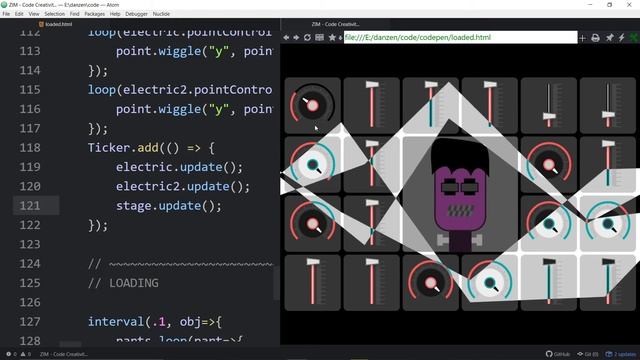640x360 pixels.
Task: Go back in the browser preview pane
Action: (286, 38)
